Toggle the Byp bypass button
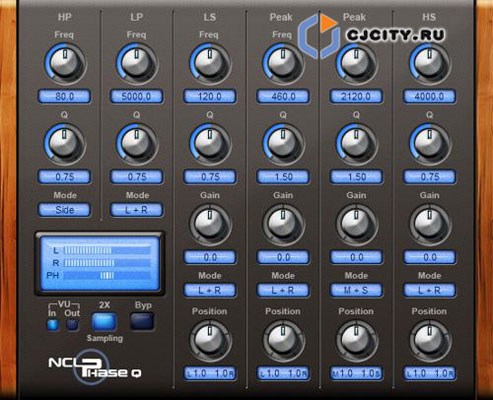493x400 pixels. pos(142,322)
